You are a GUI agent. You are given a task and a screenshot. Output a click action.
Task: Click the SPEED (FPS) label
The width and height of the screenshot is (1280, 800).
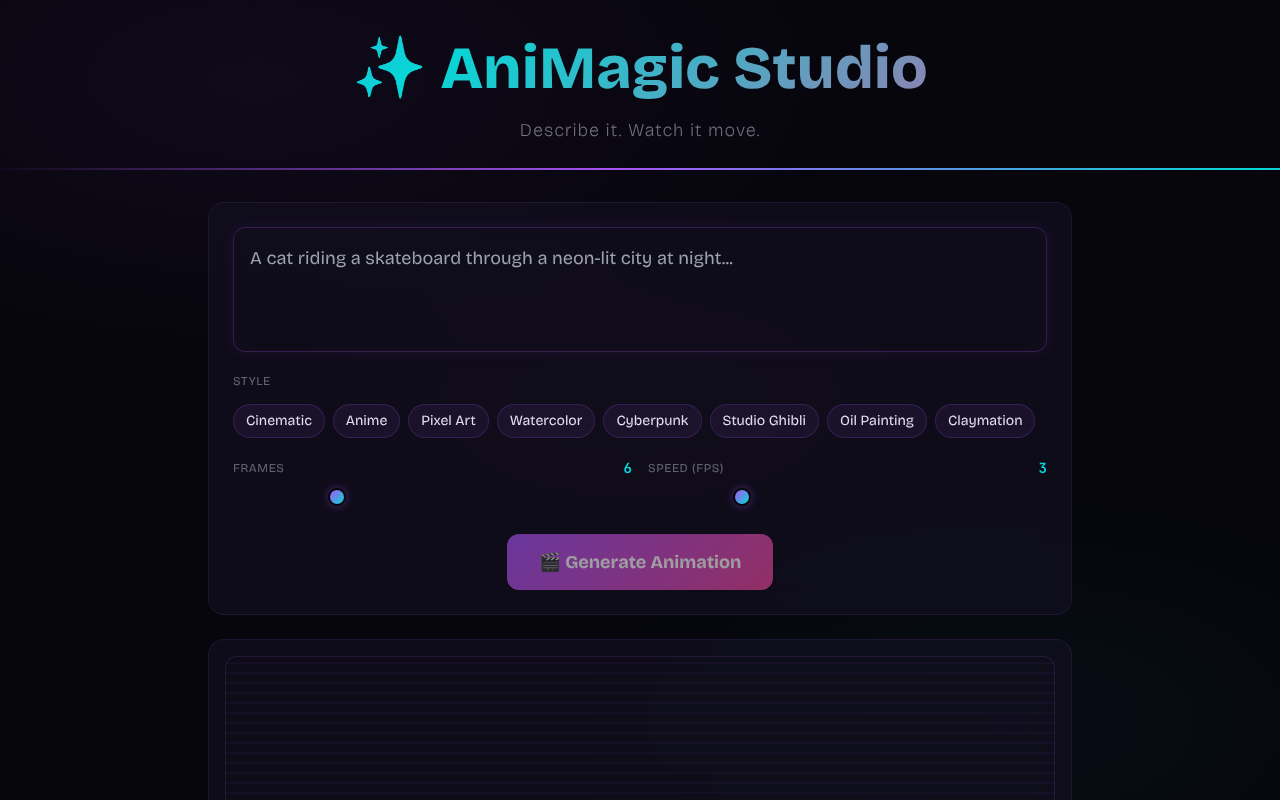(686, 468)
